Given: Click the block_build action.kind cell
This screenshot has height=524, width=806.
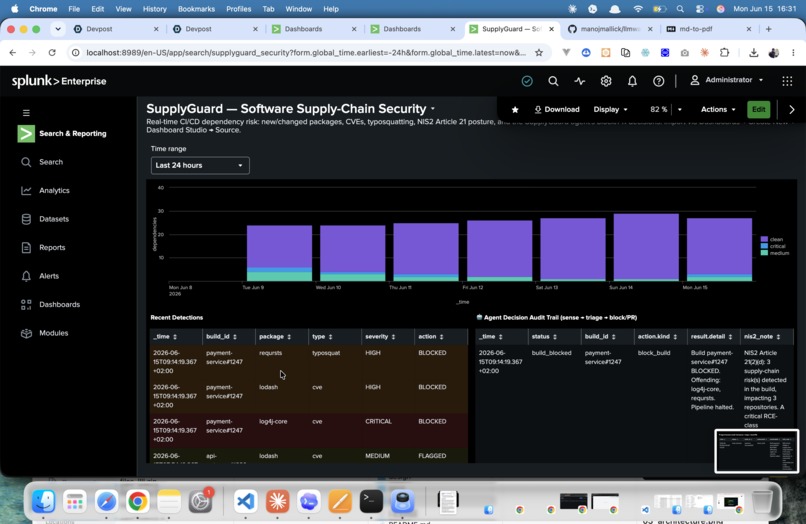Looking at the screenshot, I should [654, 353].
